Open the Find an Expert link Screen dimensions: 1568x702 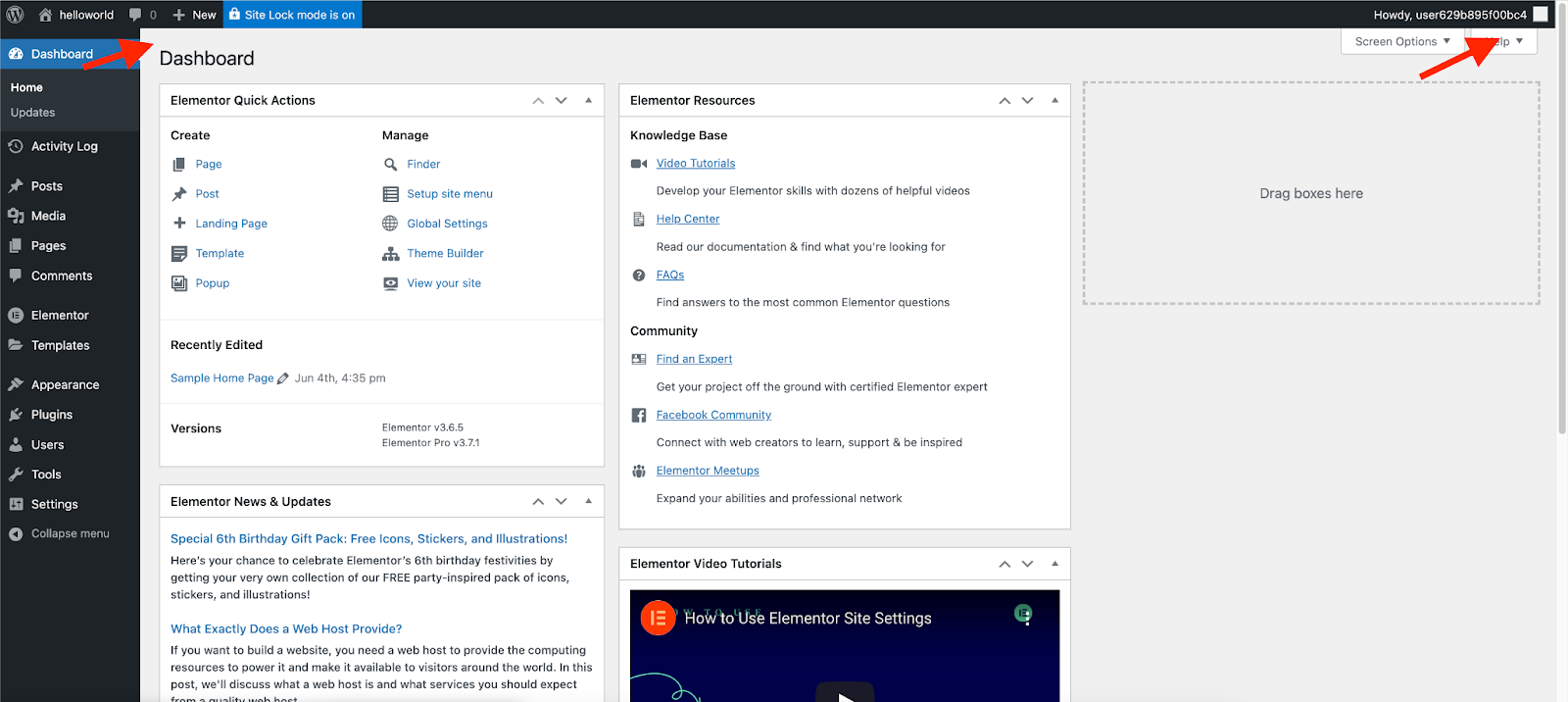[x=694, y=359]
